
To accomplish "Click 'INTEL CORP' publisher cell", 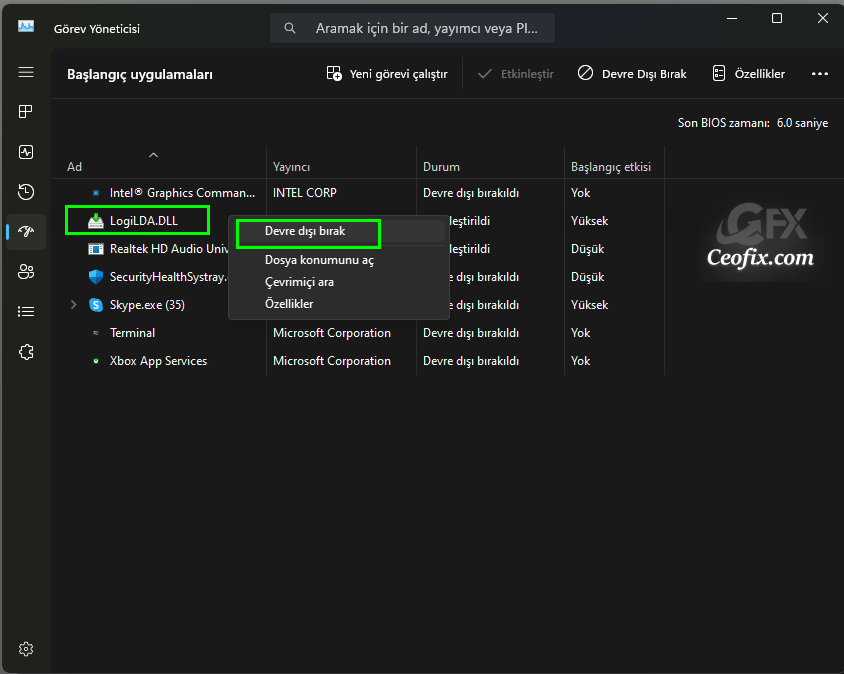I will 305,193.
